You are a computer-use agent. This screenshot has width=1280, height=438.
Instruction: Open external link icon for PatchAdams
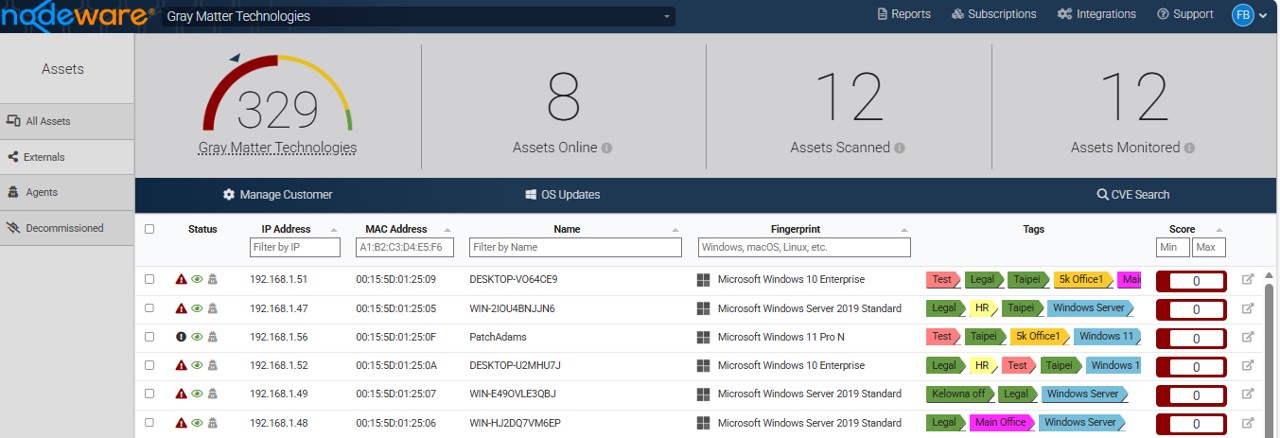[1248, 337]
